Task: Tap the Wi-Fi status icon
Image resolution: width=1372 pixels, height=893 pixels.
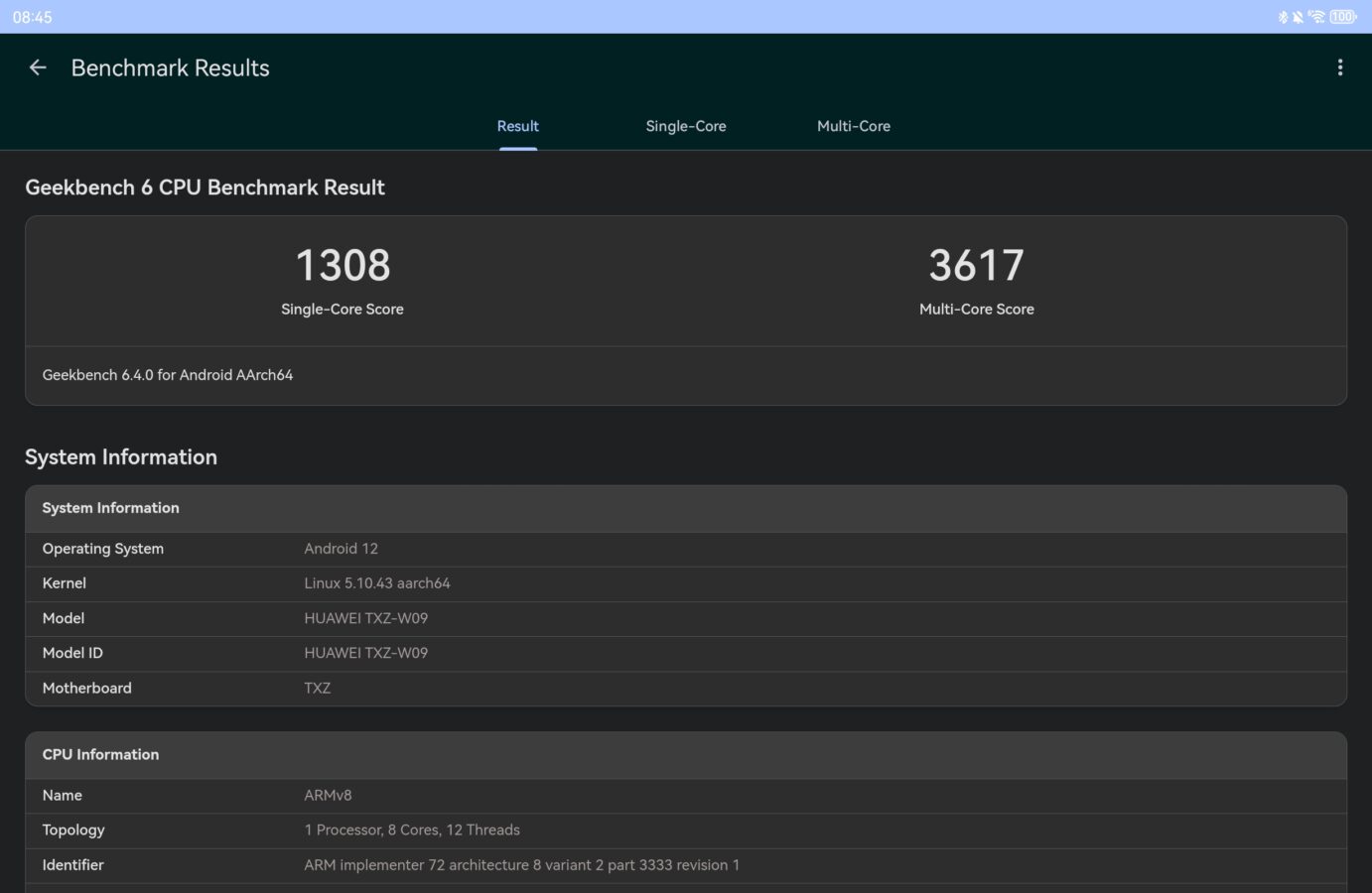Action: coord(1316,17)
